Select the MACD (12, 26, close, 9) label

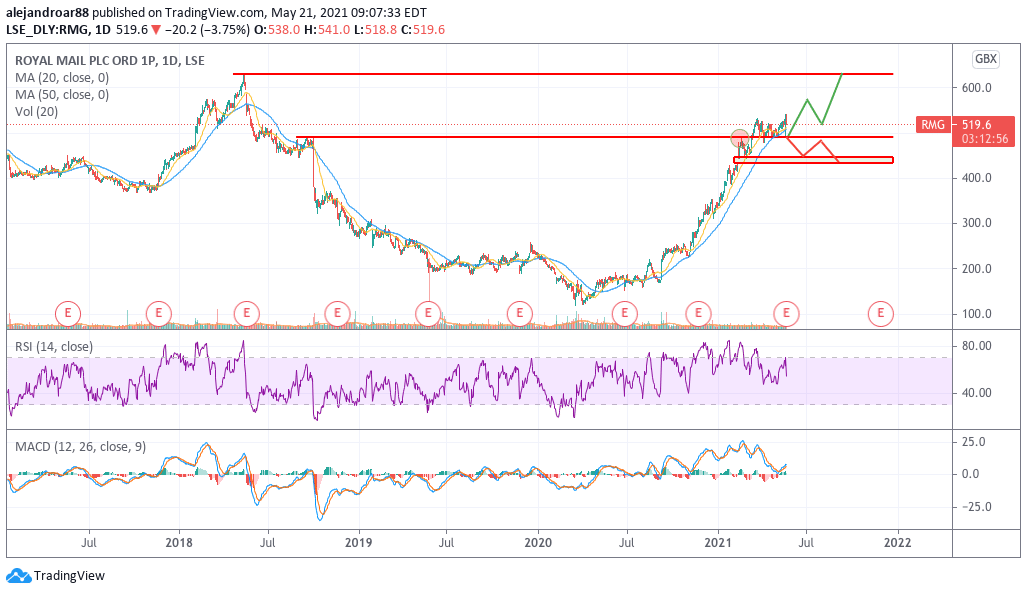81,447
